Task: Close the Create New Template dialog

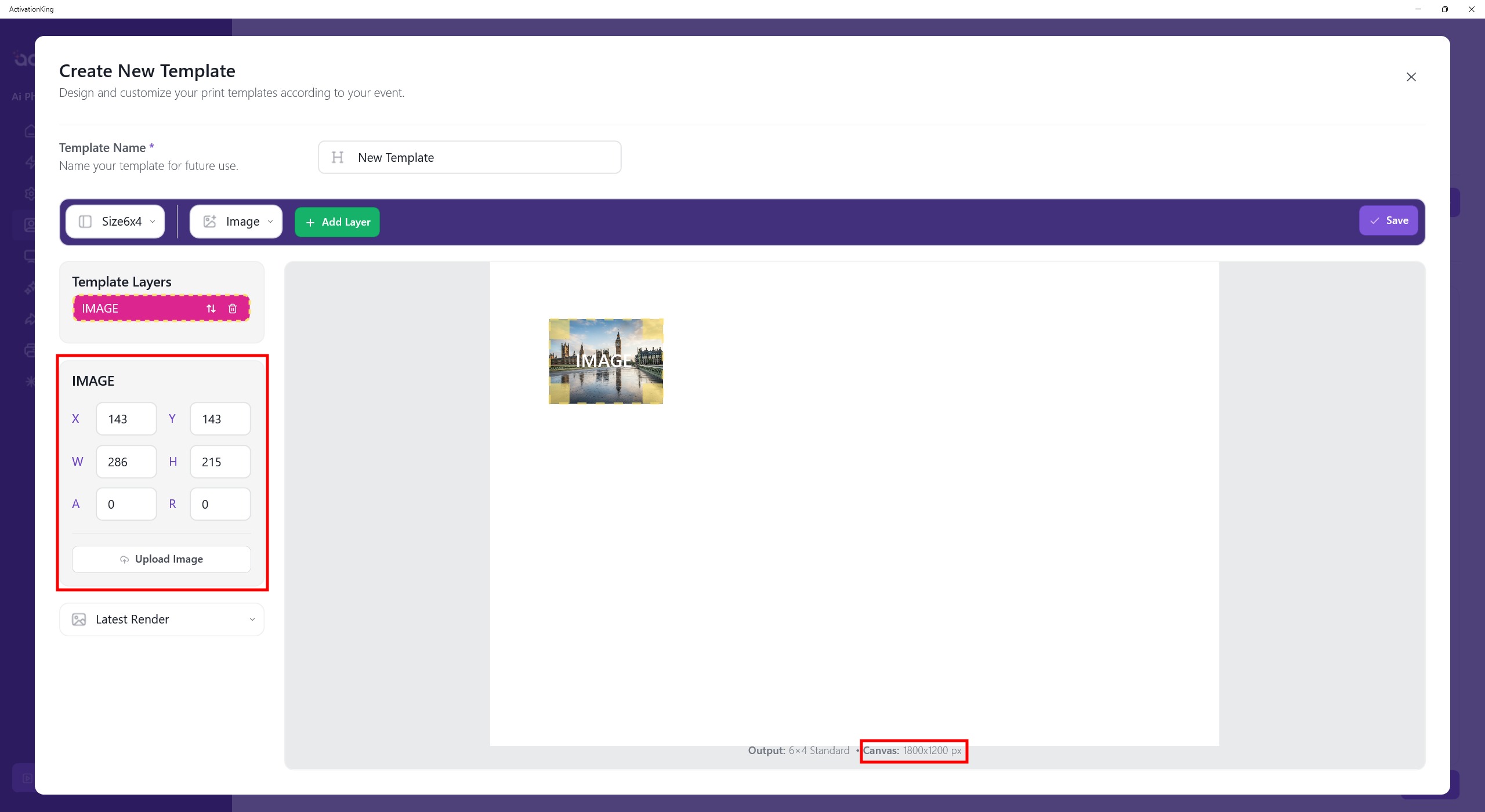Action: [1411, 77]
